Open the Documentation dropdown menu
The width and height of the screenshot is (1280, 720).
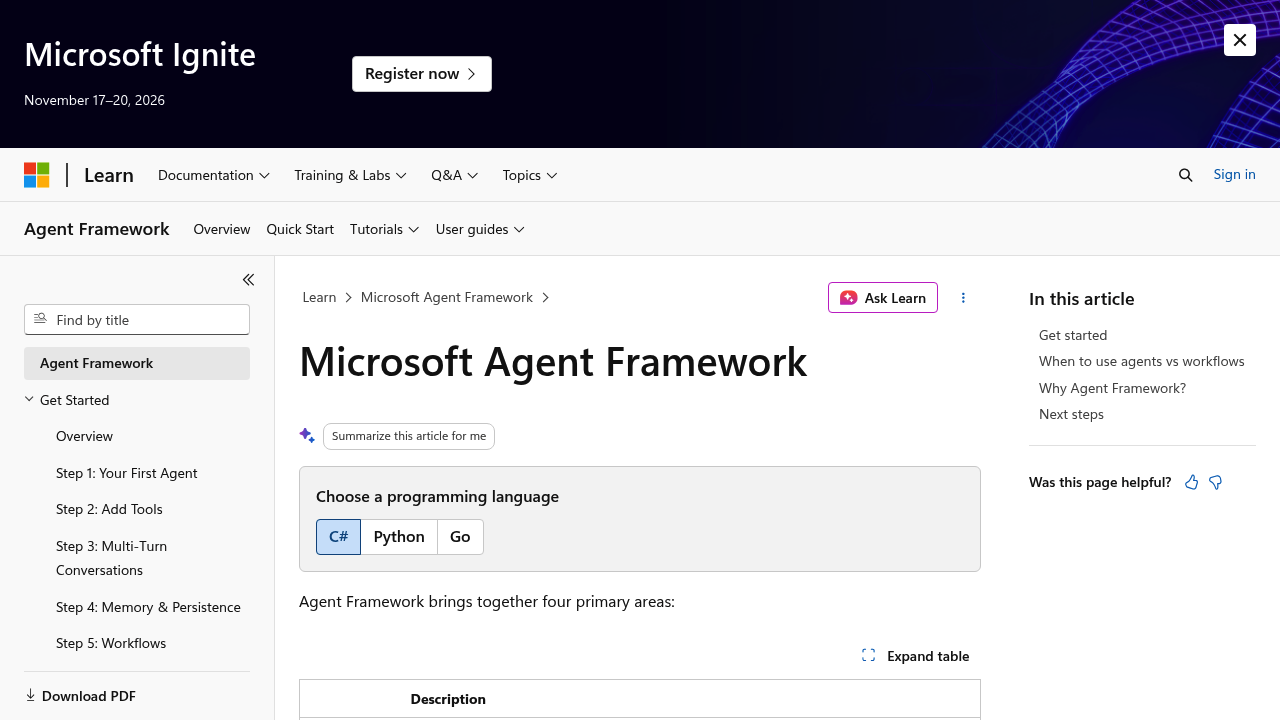tap(214, 175)
